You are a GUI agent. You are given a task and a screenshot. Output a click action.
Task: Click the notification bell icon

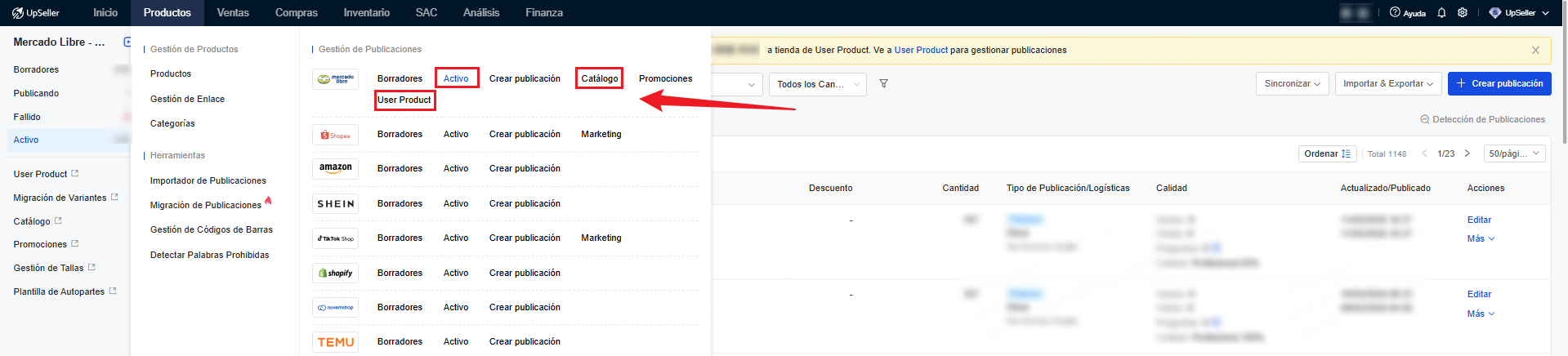point(1441,13)
